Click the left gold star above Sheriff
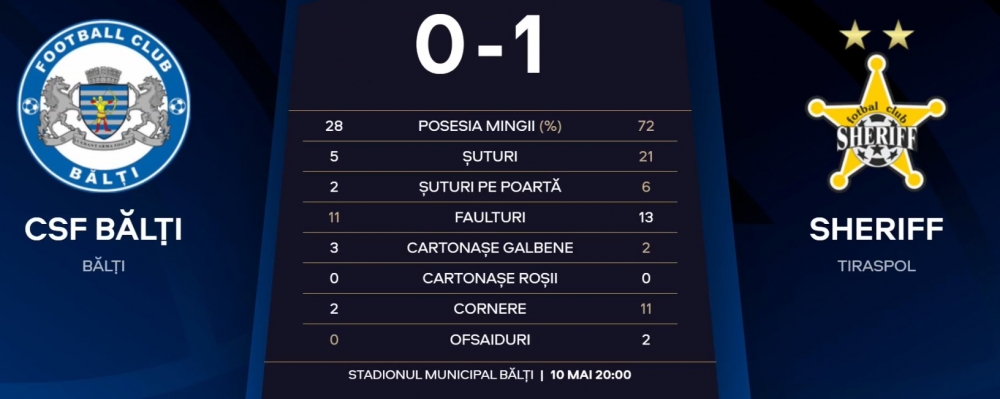Viewport: 1000px width, 399px height. click(x=855, y=35)
